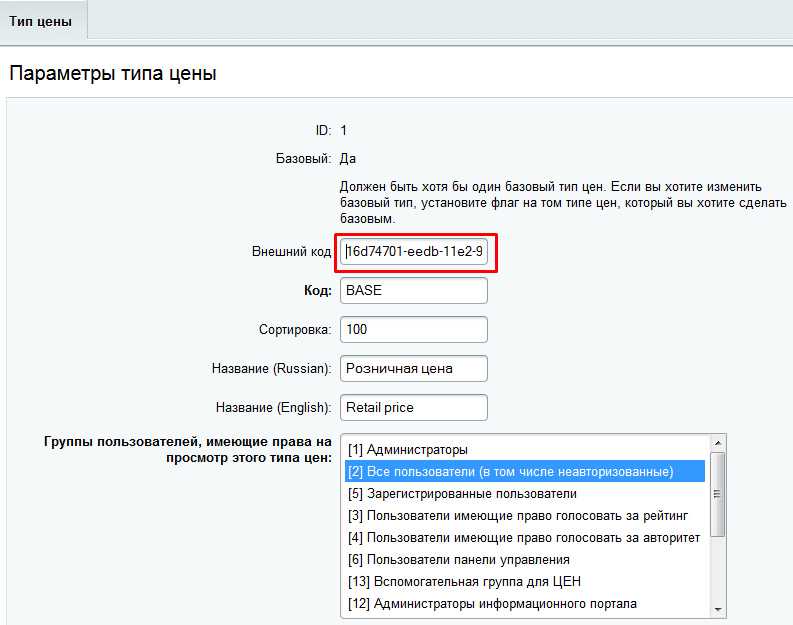
Task: Select the 'Розничная цена' Russian name field
Action: click(x=414, y=368)
